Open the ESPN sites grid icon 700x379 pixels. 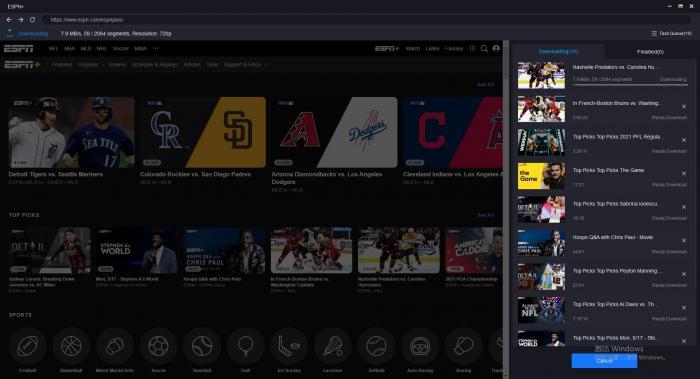coord(472,48)
